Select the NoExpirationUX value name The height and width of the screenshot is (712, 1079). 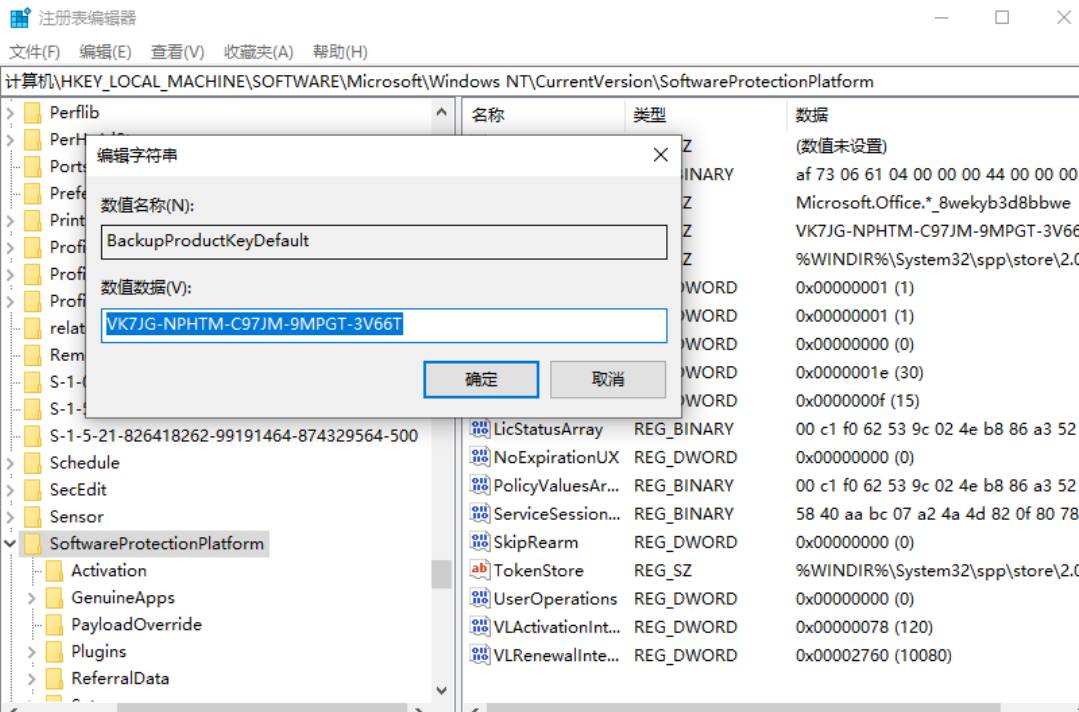pos(556,457)
